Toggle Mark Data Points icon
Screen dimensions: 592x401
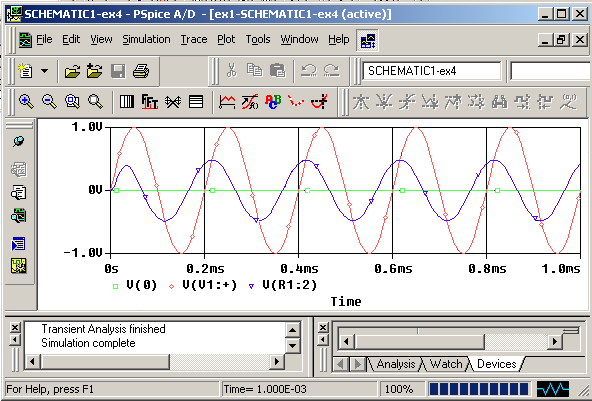coord(296,102)
